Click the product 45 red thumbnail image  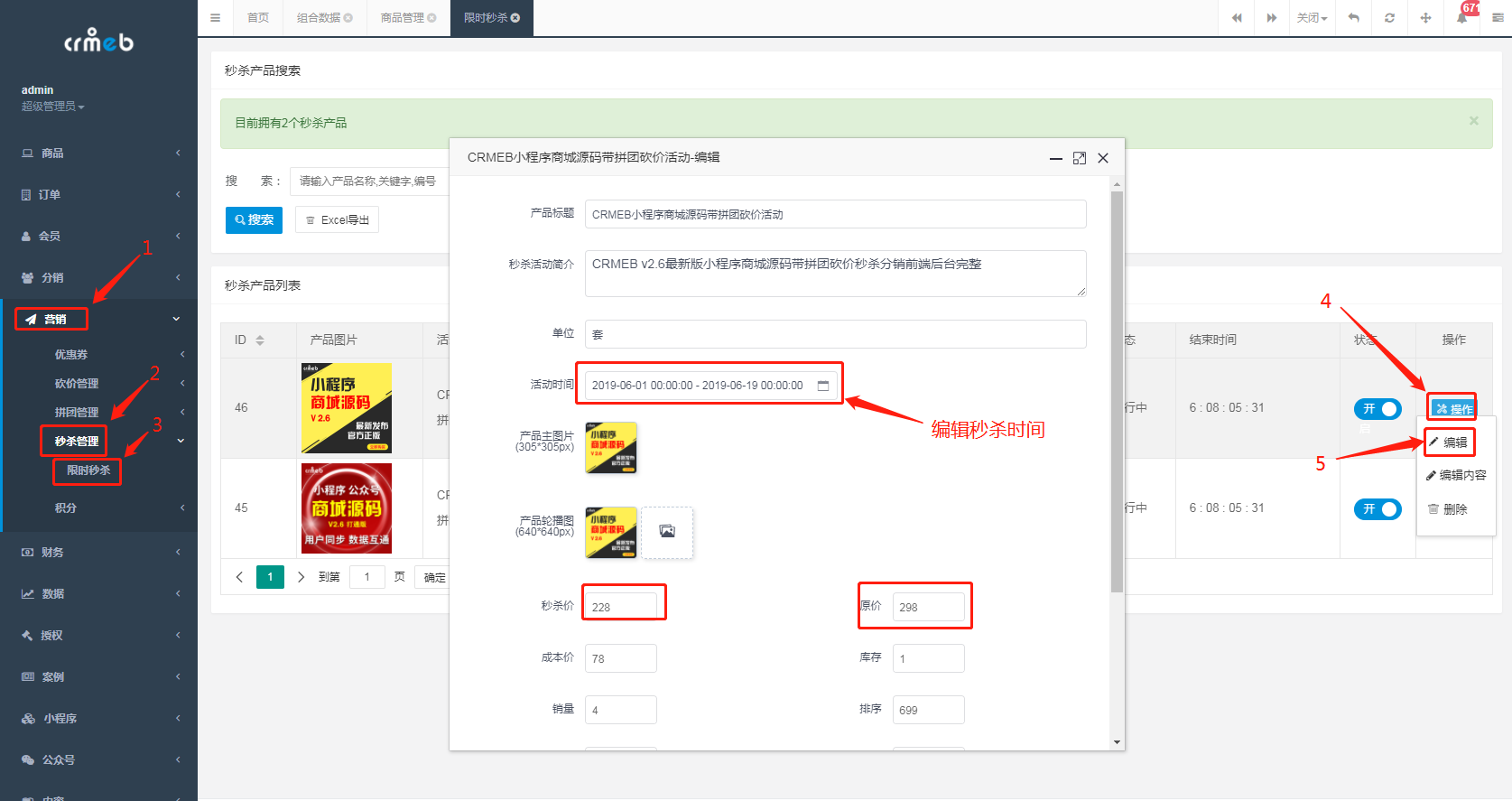347,508
